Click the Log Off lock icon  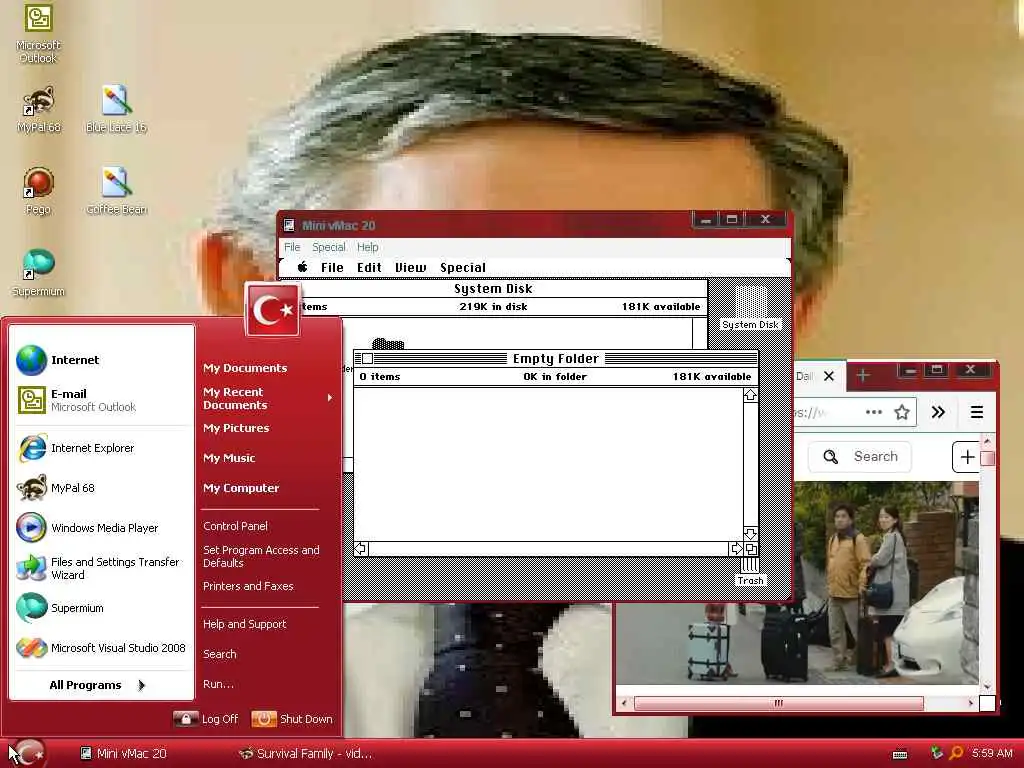point(186,719)
